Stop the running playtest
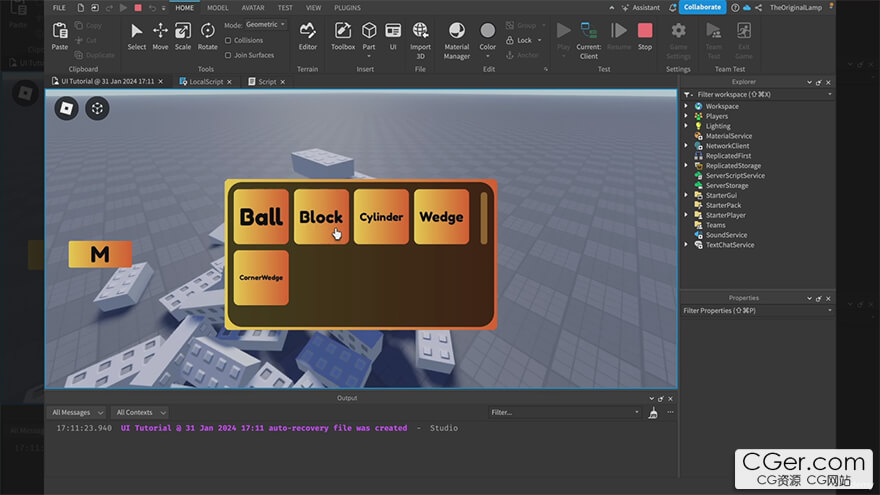Screen dimensions: 880x495 click(645, 36)
